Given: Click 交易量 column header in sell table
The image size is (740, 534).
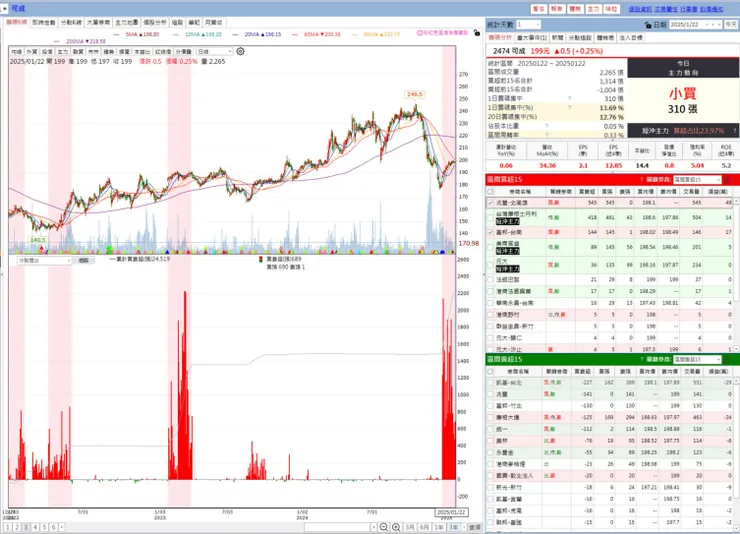Looking at the screenshot, I should [692, 372].
